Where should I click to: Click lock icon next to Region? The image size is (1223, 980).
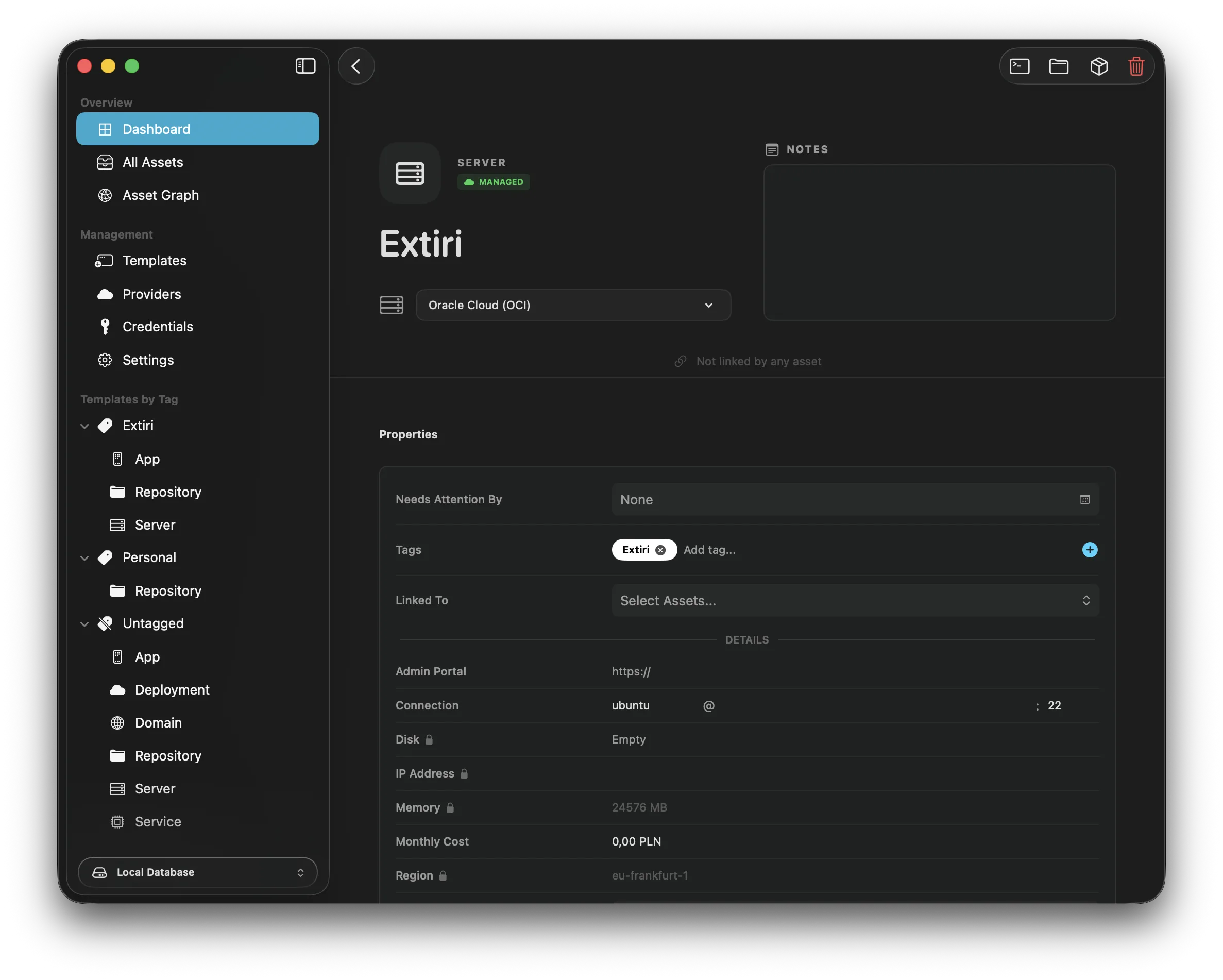[443, 875]
